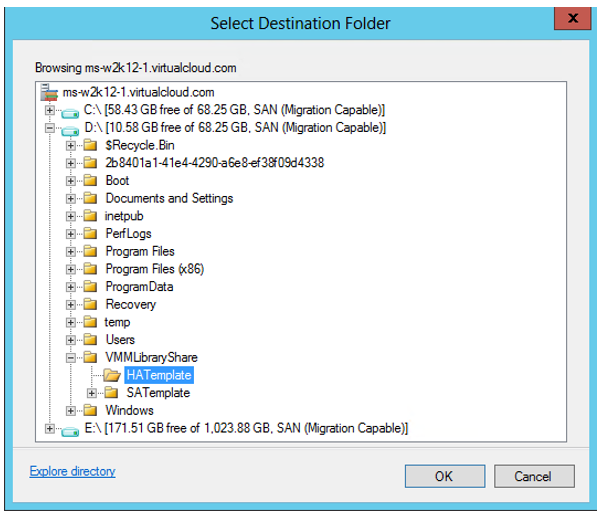The width and height of the screenshot is (604, 515).
Task: Expand the Documents and Settings node
Action: [x=70, y=199]
